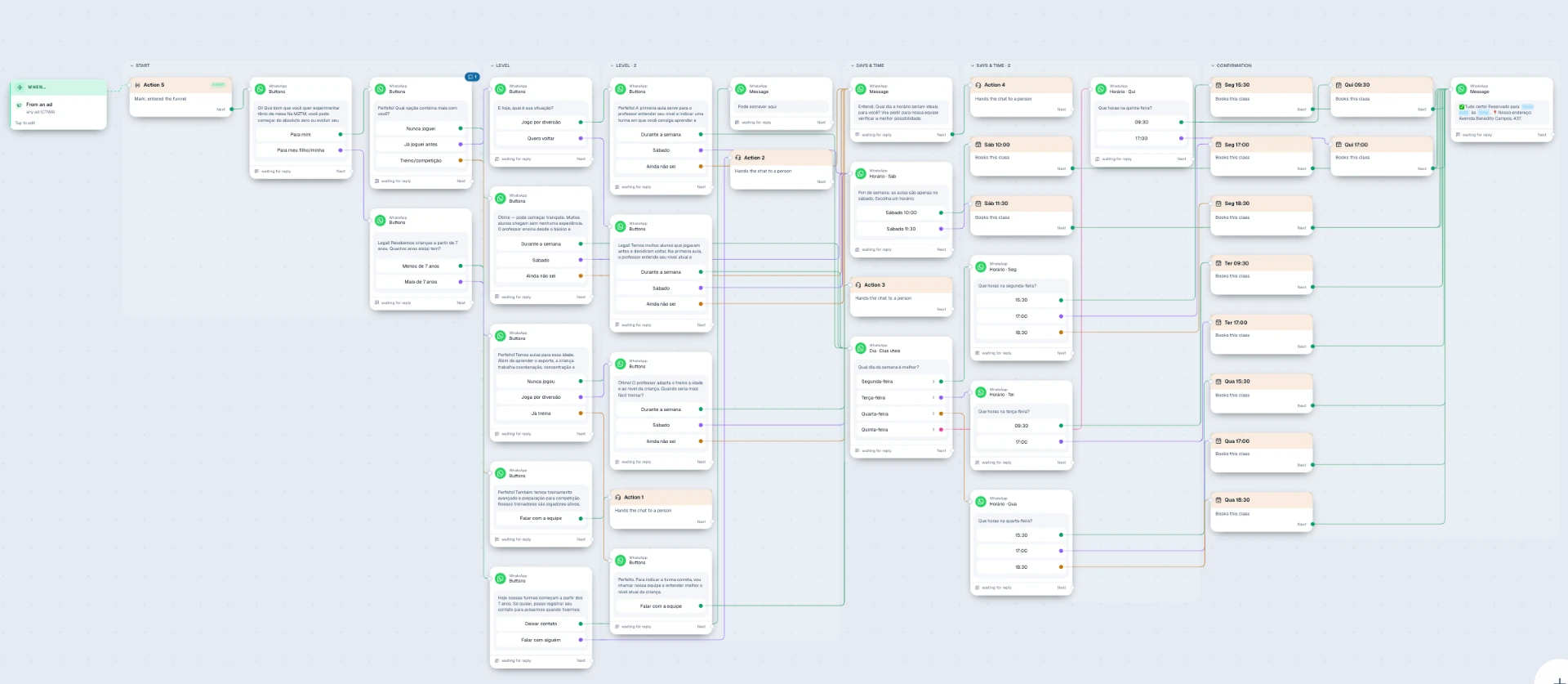Click the Sábado 11:30 option
1568x684 pixels.
click(x=902, y=229)
